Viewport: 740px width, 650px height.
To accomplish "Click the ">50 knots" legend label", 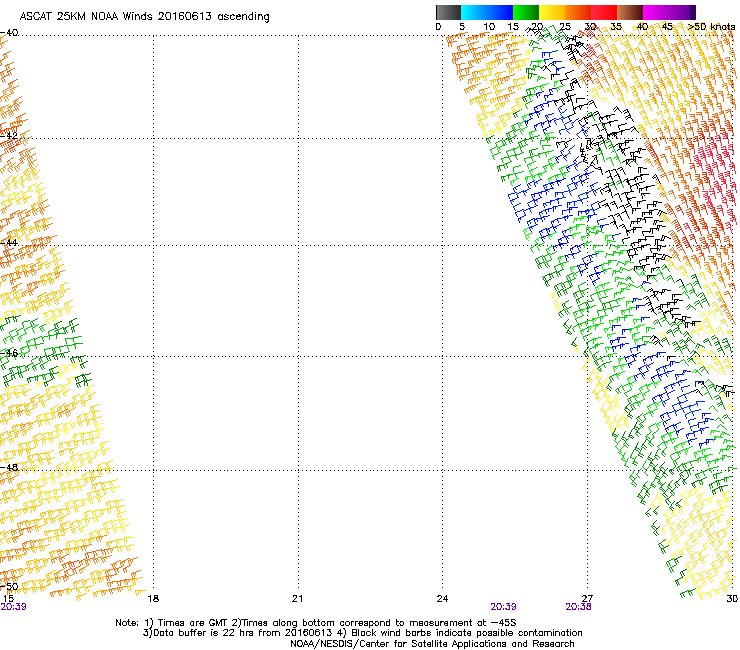I will [711, 27].
